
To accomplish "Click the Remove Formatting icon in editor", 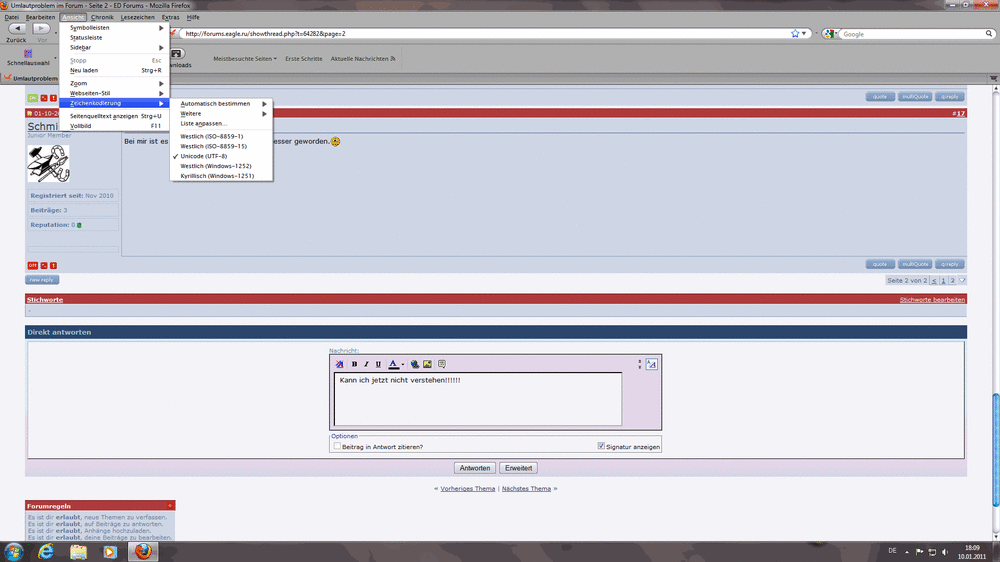I will [339, 364].
